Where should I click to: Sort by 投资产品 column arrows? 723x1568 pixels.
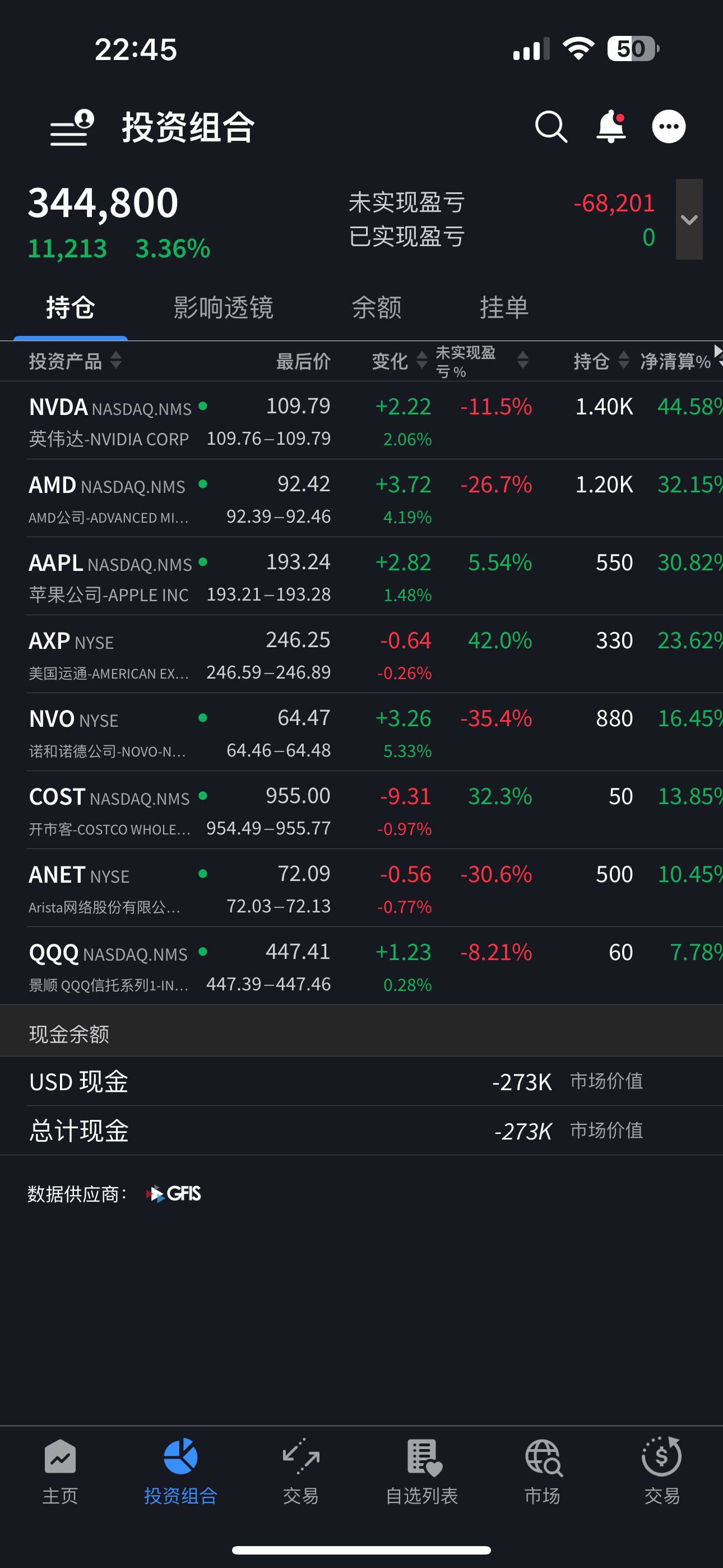coord(115,361)
